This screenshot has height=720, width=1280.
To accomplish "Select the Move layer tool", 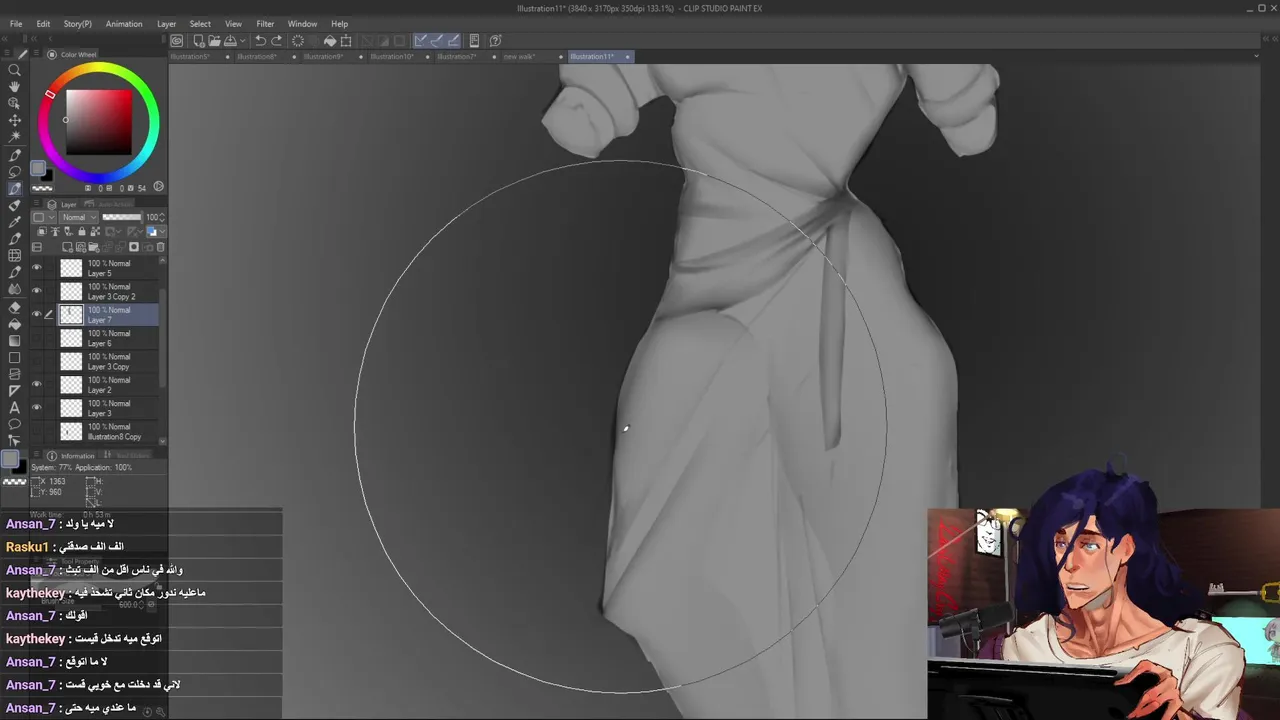I will (x=14, y=120).
